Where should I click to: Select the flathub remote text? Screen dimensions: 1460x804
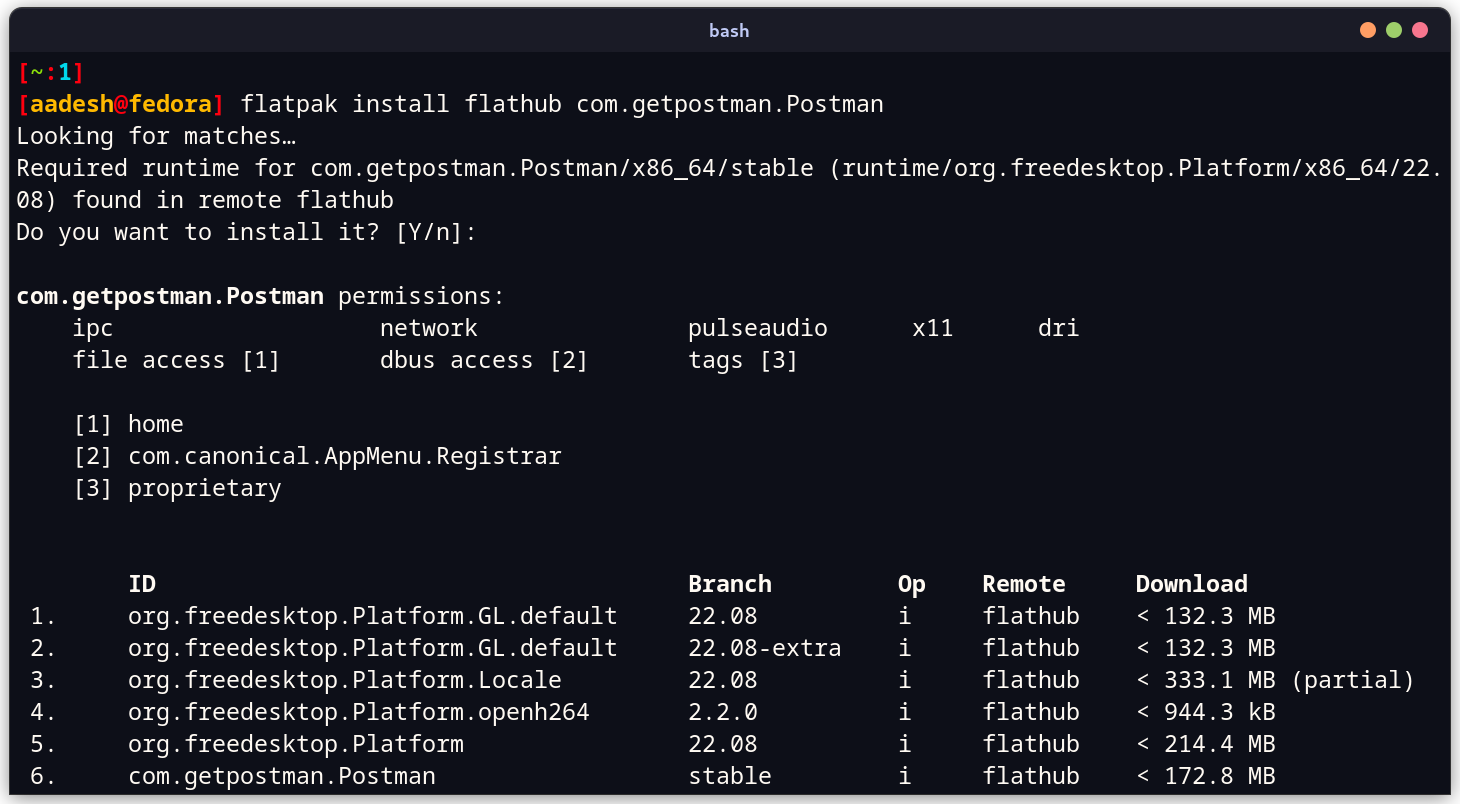point(1031,775)
